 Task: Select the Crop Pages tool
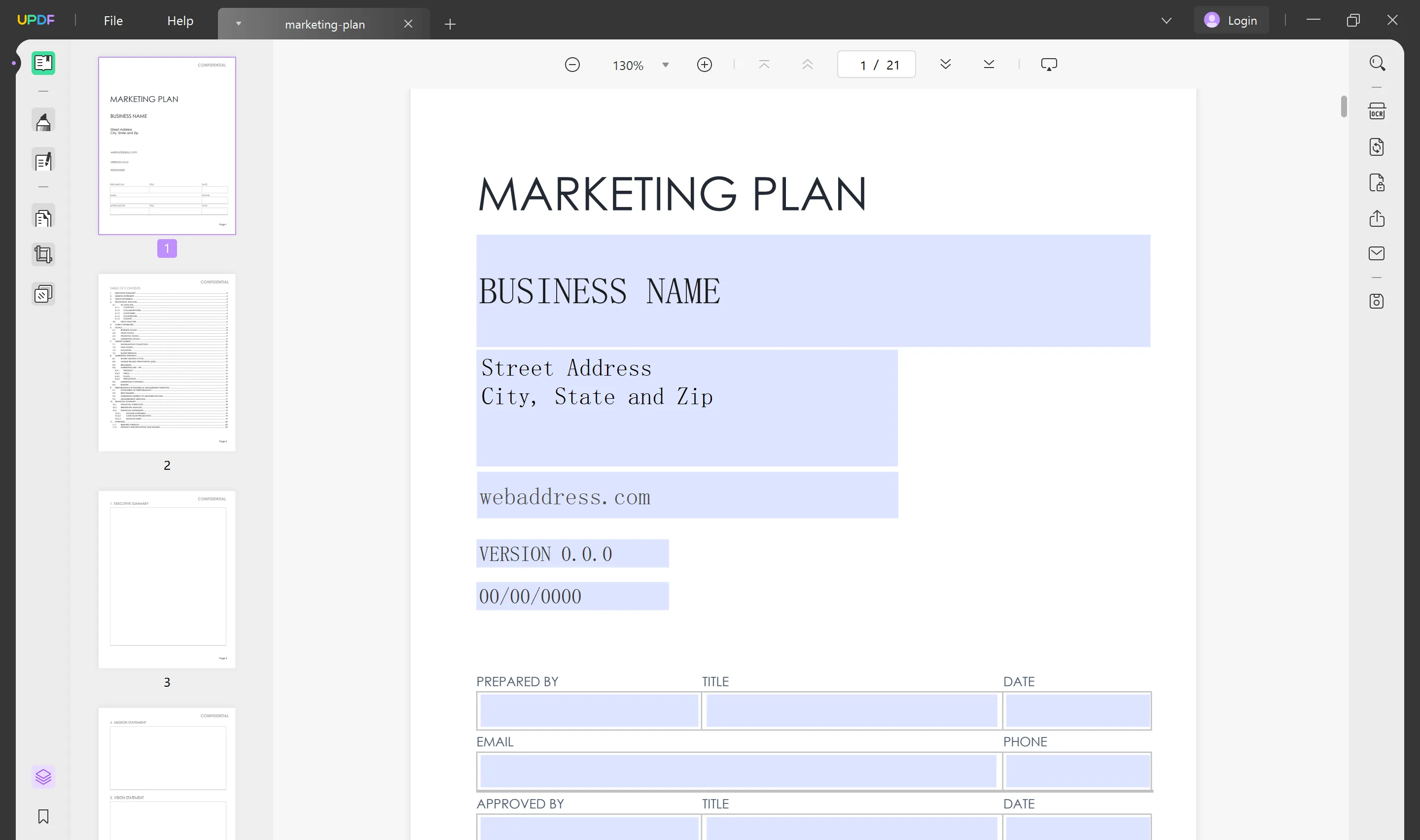(43, 254)
